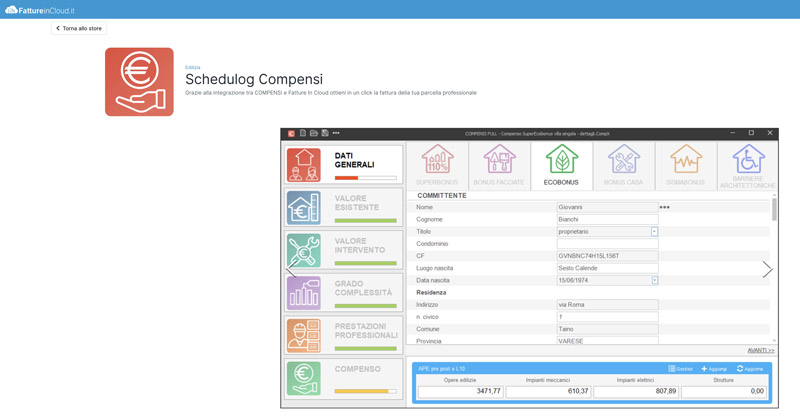Click Aggiungi in the APE panel
The width and height of the screenshot is (800, 420).
click(x=714, y=368)
